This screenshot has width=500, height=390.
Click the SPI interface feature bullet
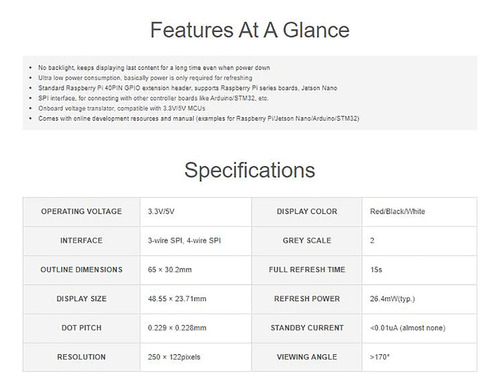tap(153, 98)
